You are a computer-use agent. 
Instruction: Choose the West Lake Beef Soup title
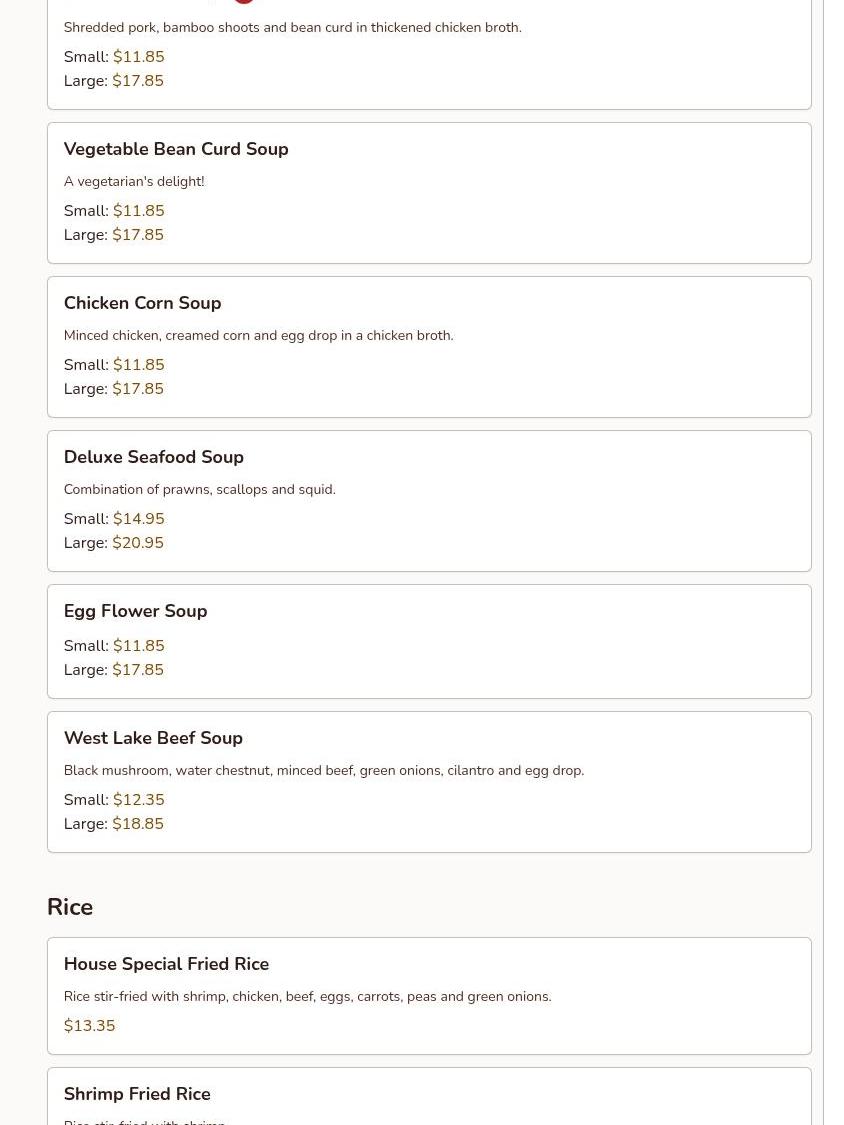coord(153,738)
